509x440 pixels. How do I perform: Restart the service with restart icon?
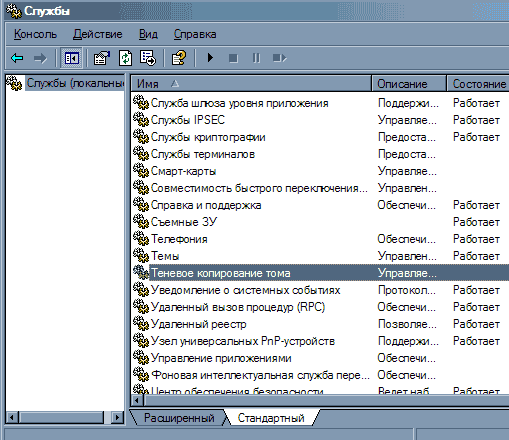click(279, 58)
